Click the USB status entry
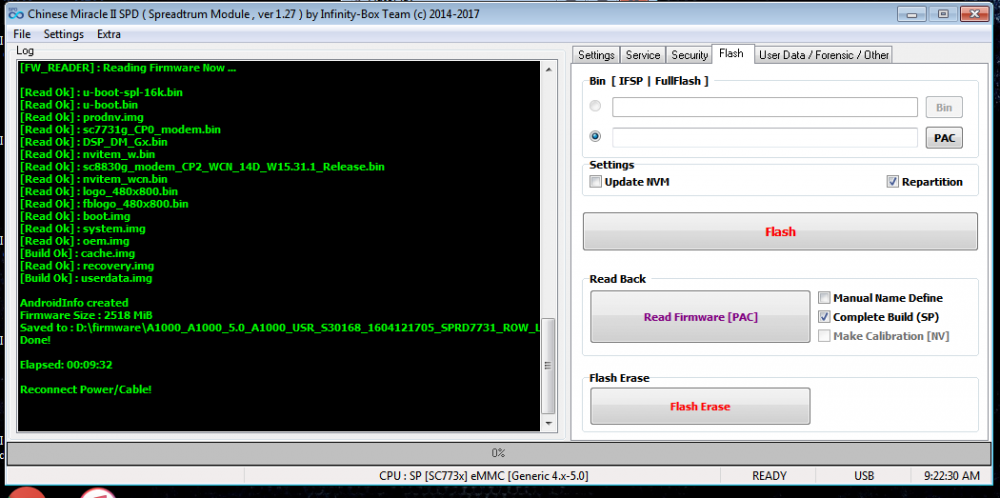1000x498 pixels. tap(864, 476)
